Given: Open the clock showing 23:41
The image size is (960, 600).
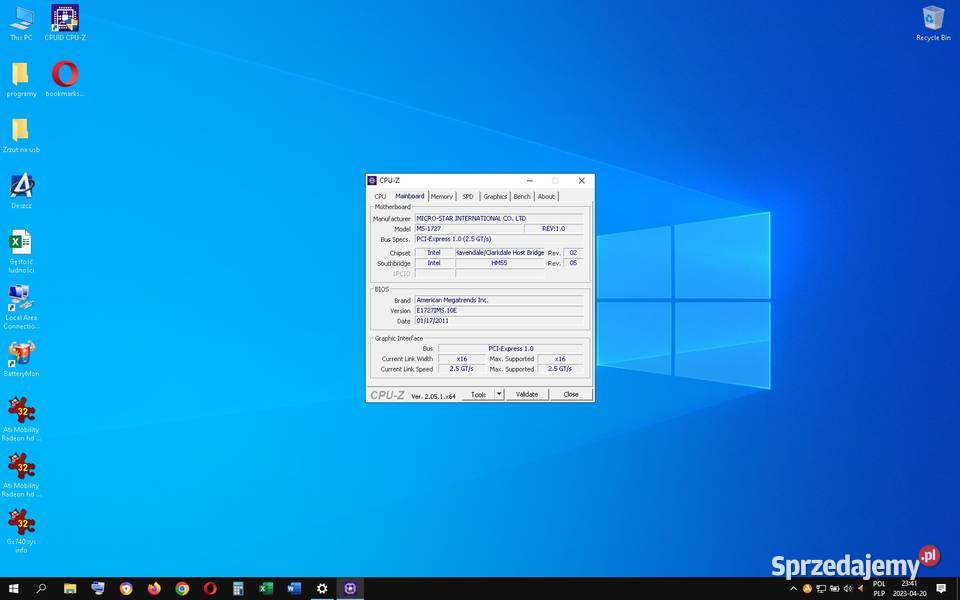Looking at the screenshot, I should coord(909,588).
